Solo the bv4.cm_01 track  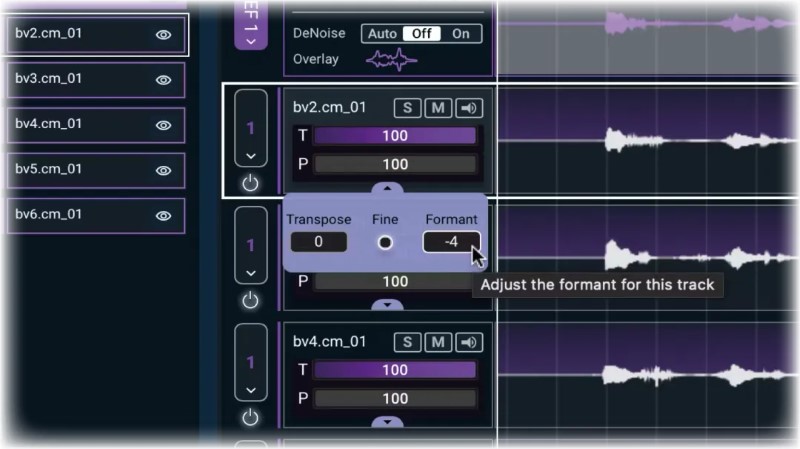coord(407,342)
